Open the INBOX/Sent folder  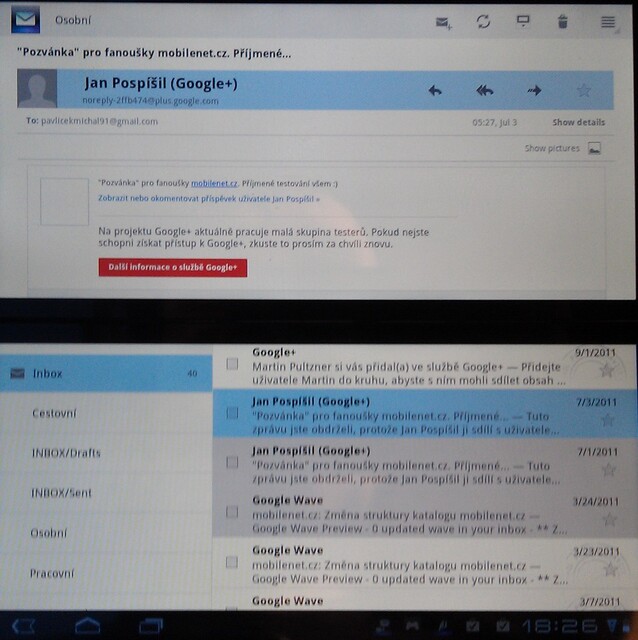tap(106, 493)
